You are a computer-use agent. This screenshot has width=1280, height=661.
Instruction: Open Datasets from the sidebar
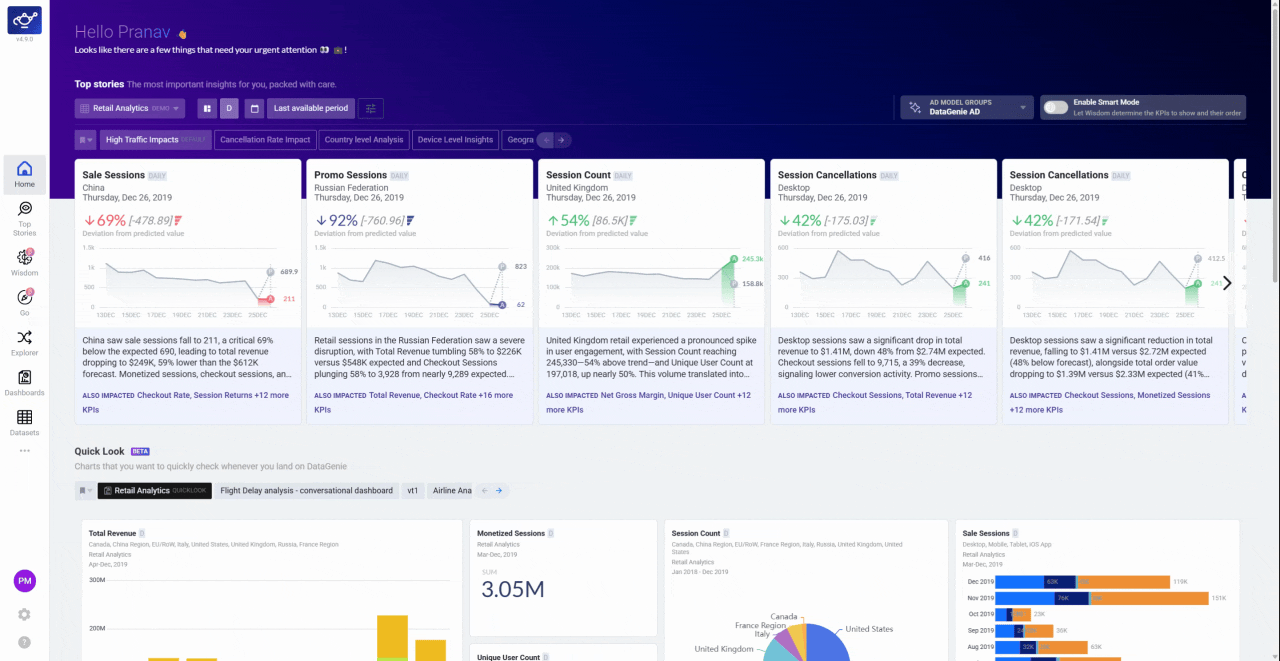[24, 423]
